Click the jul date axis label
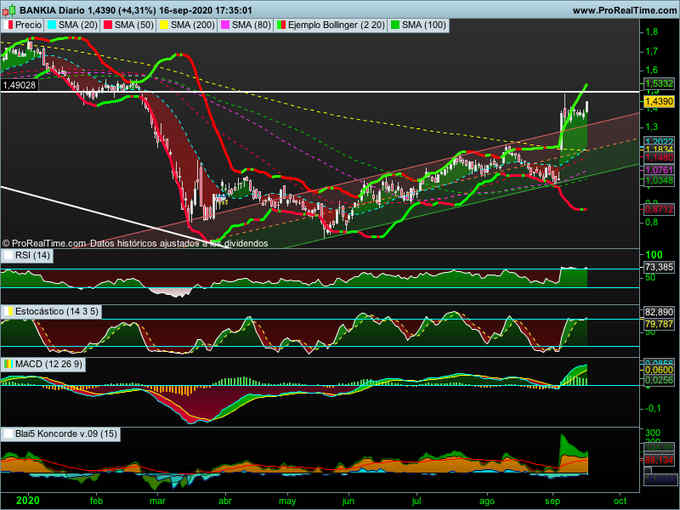 pos(416,500)
